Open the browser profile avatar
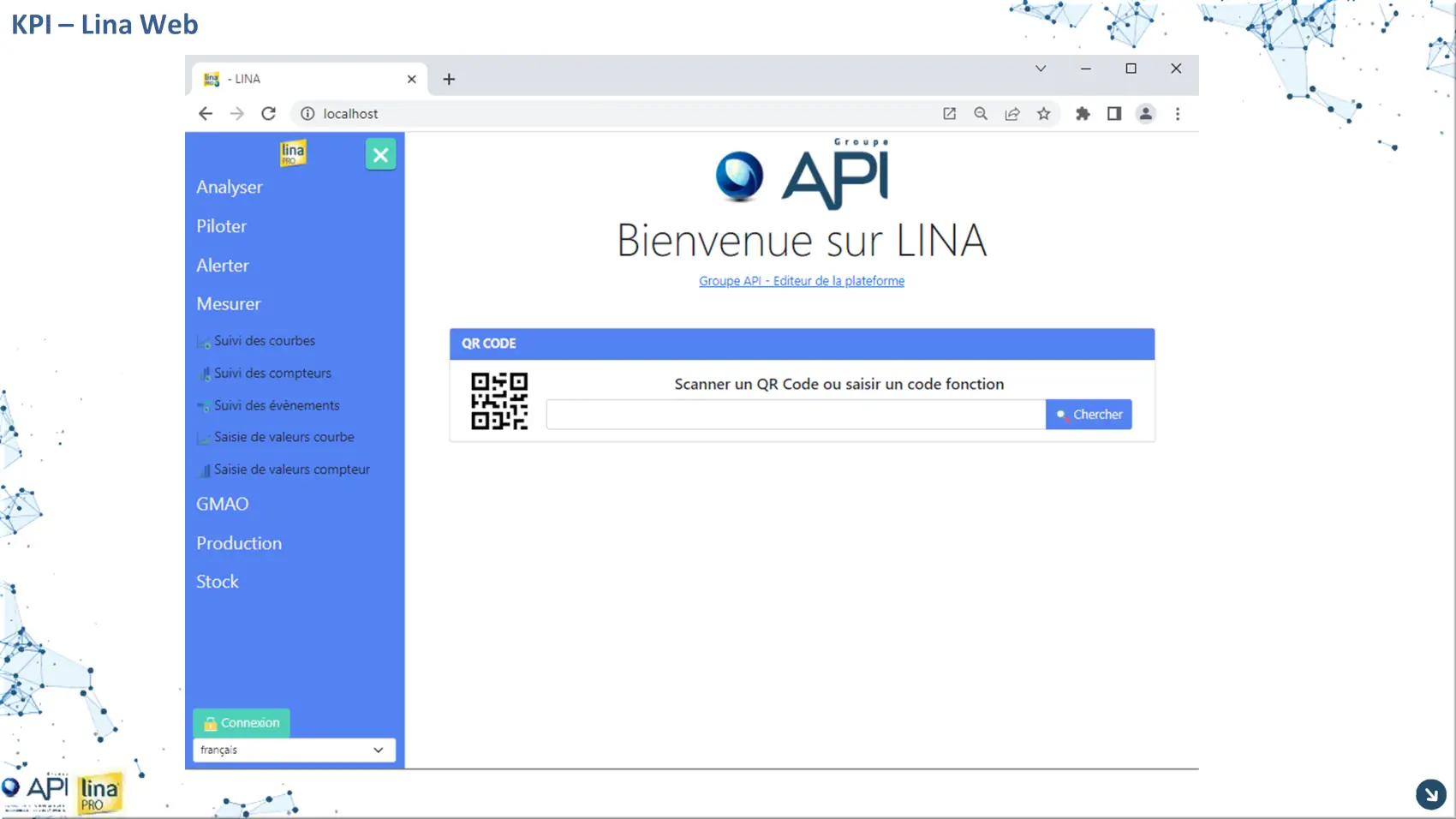Image resolution: width=1456 pixels, height=819 pixels. 1146,114
